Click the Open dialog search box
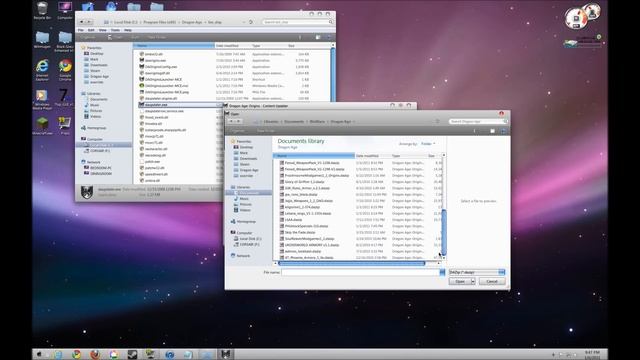Screen dimensions: 640x360 tap(478, 121)
